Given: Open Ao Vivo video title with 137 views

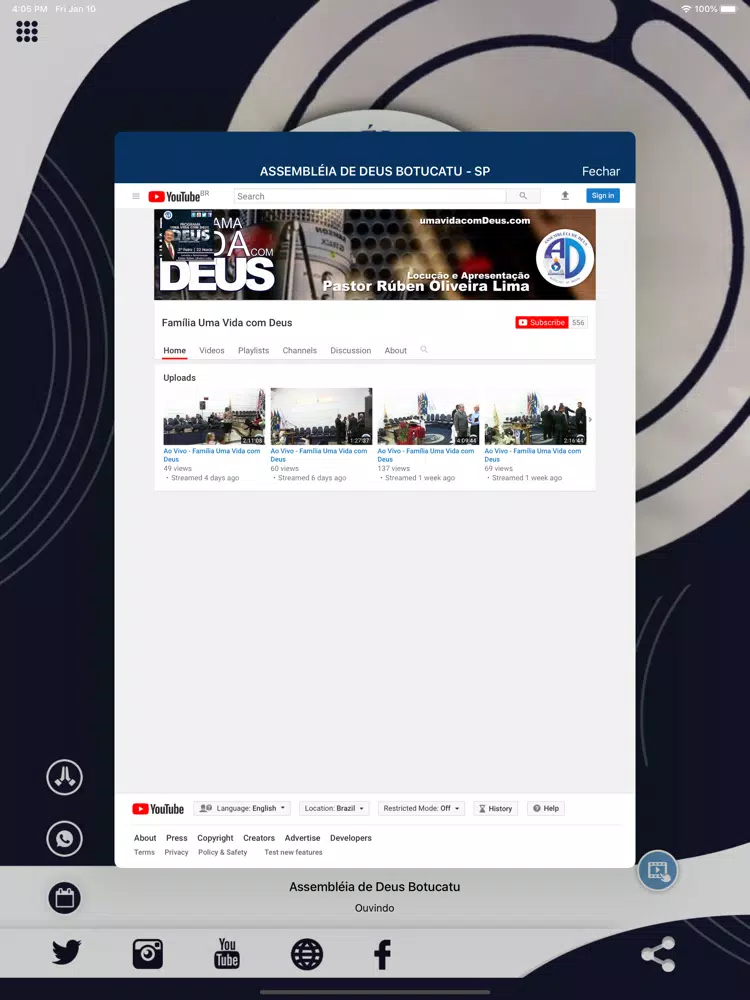Looking at the screenshot, I should [426, 455].
